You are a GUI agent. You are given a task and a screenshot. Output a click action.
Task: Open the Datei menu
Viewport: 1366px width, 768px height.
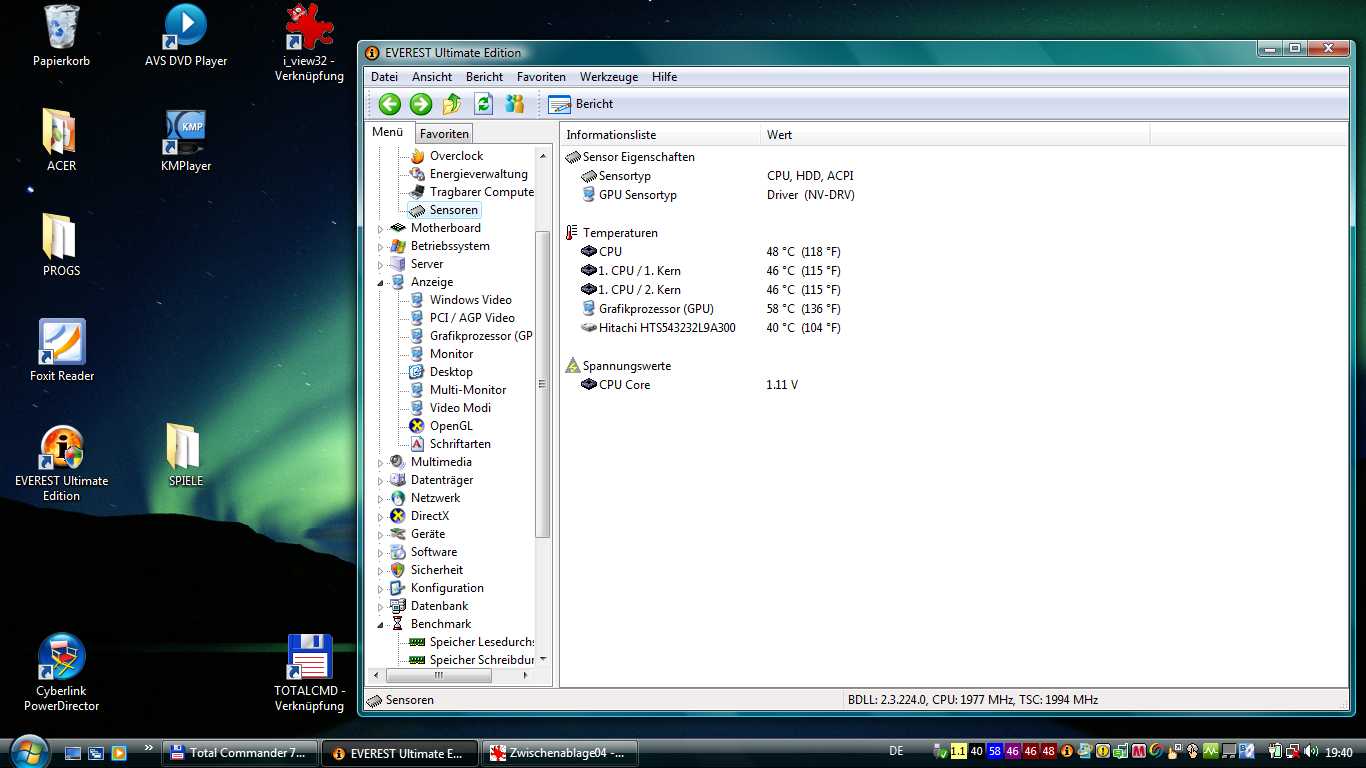pos(384,77)
